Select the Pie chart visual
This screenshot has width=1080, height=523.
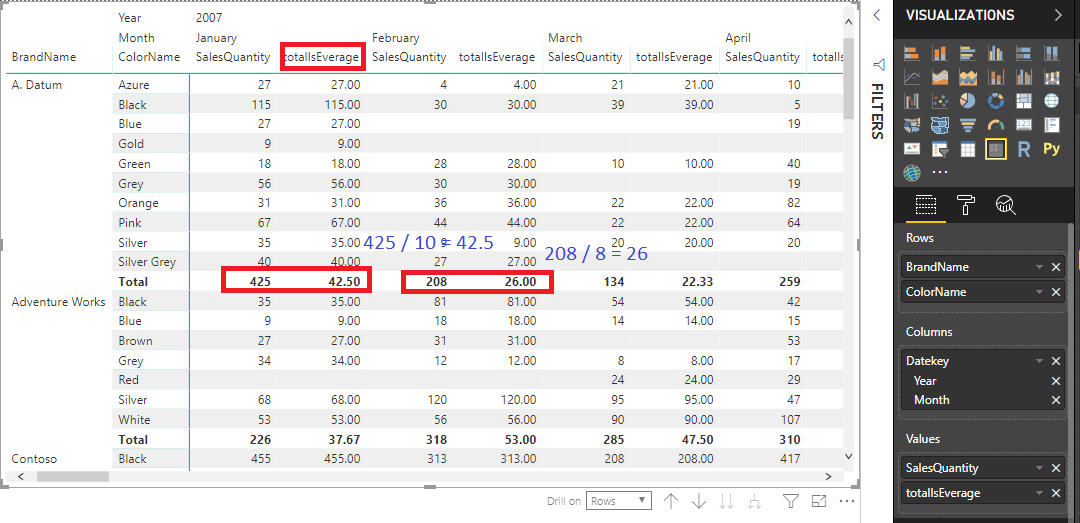[x=968, y=101]
